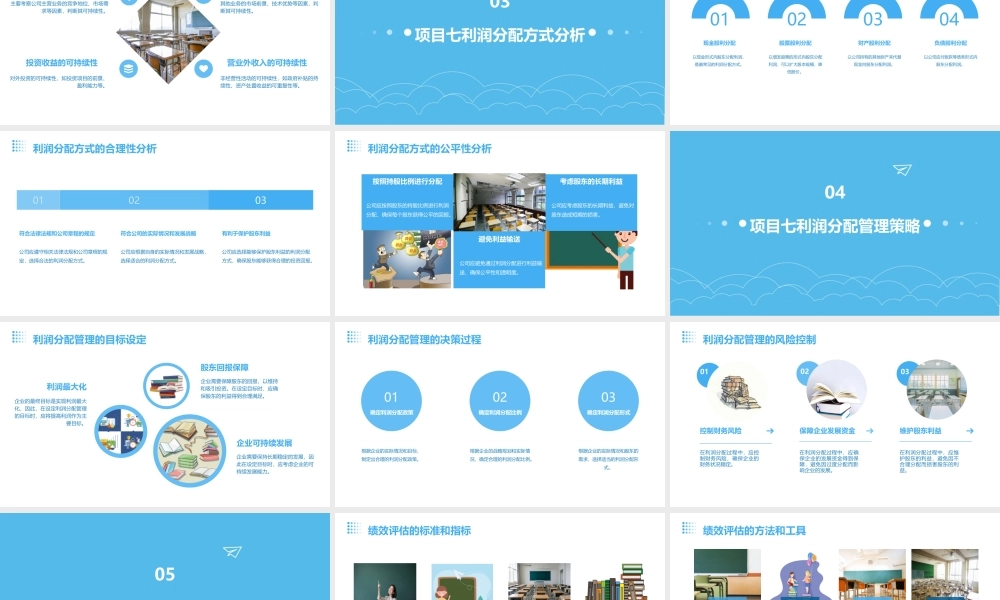Viewport: 1000px width, 600px height.
Task: Click the dotted grid icon before 利润分配管理的风险控制
Action: pyautogui.click(x=688, y=337)
